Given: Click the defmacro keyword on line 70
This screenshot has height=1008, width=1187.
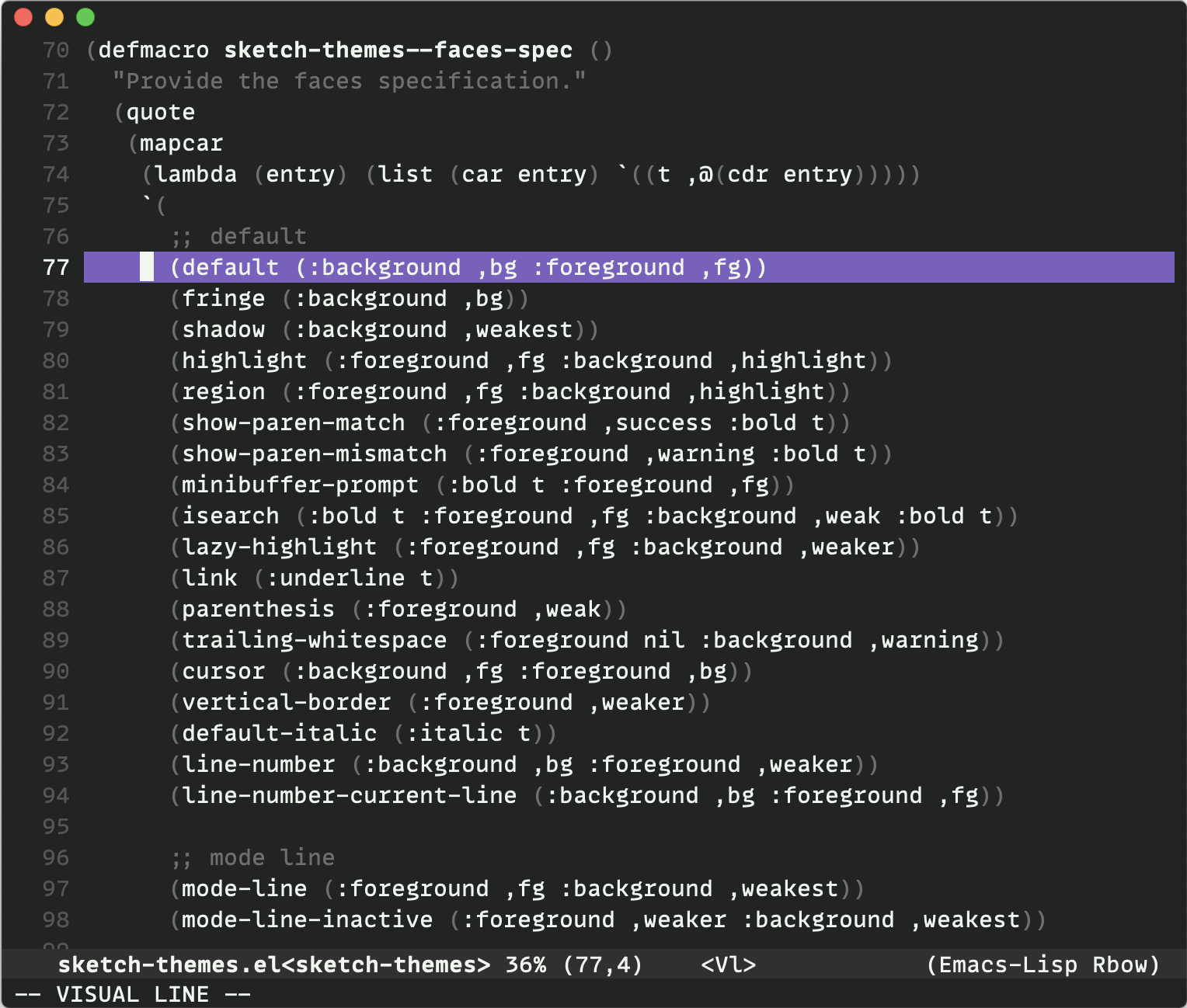Looking at the screenshot, I should click(154, 50).
